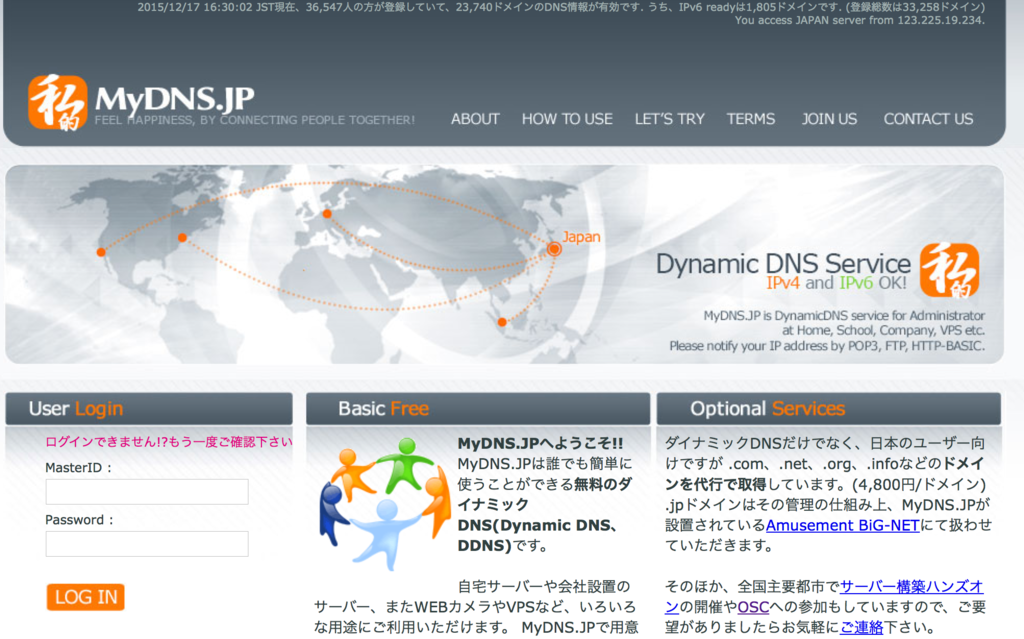1024x639 pixels.
Task: Open the OSC link
Action: point(753,607)
